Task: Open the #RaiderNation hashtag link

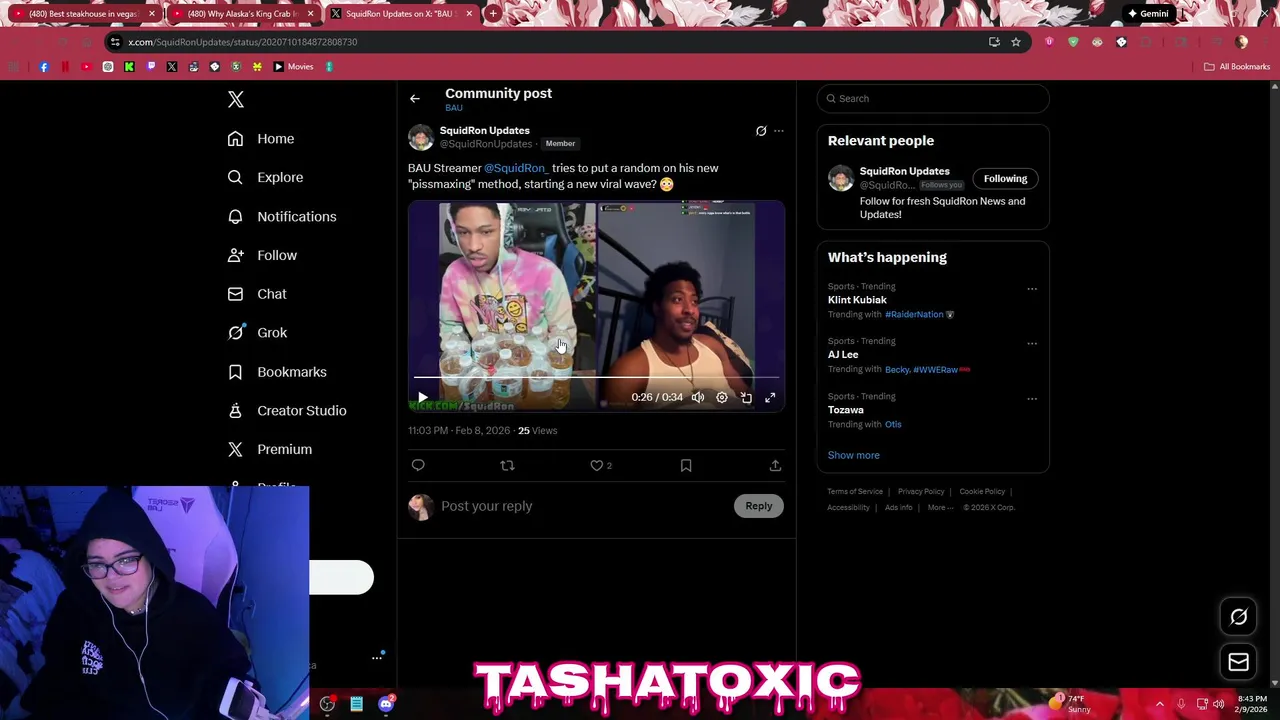Action: click(914, 314)
